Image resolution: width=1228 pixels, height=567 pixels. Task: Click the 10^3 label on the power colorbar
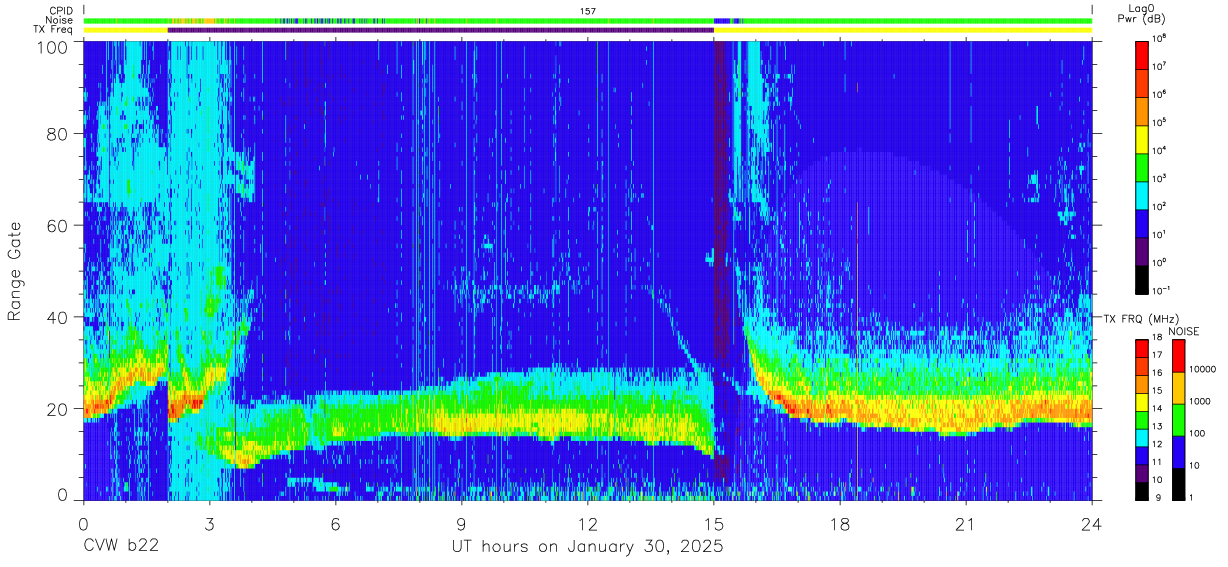pyautogui.click(x=1161, y=179)
